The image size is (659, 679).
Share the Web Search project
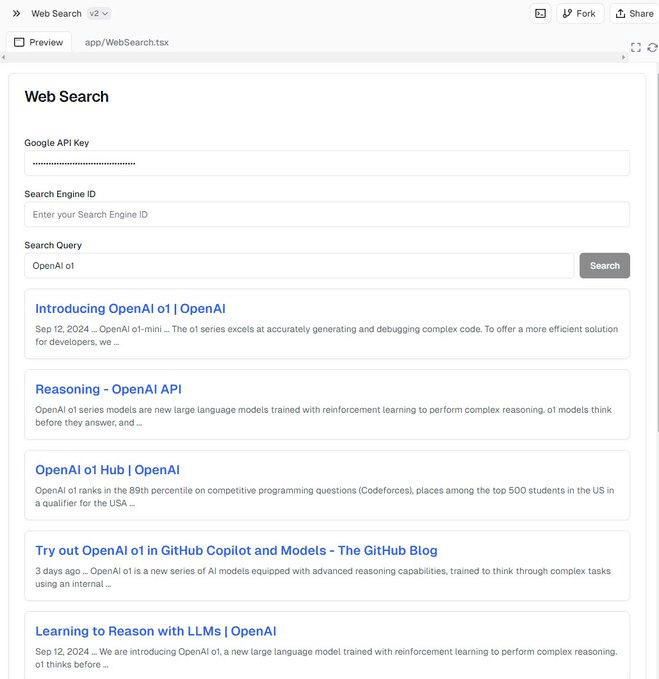(634, 13)
